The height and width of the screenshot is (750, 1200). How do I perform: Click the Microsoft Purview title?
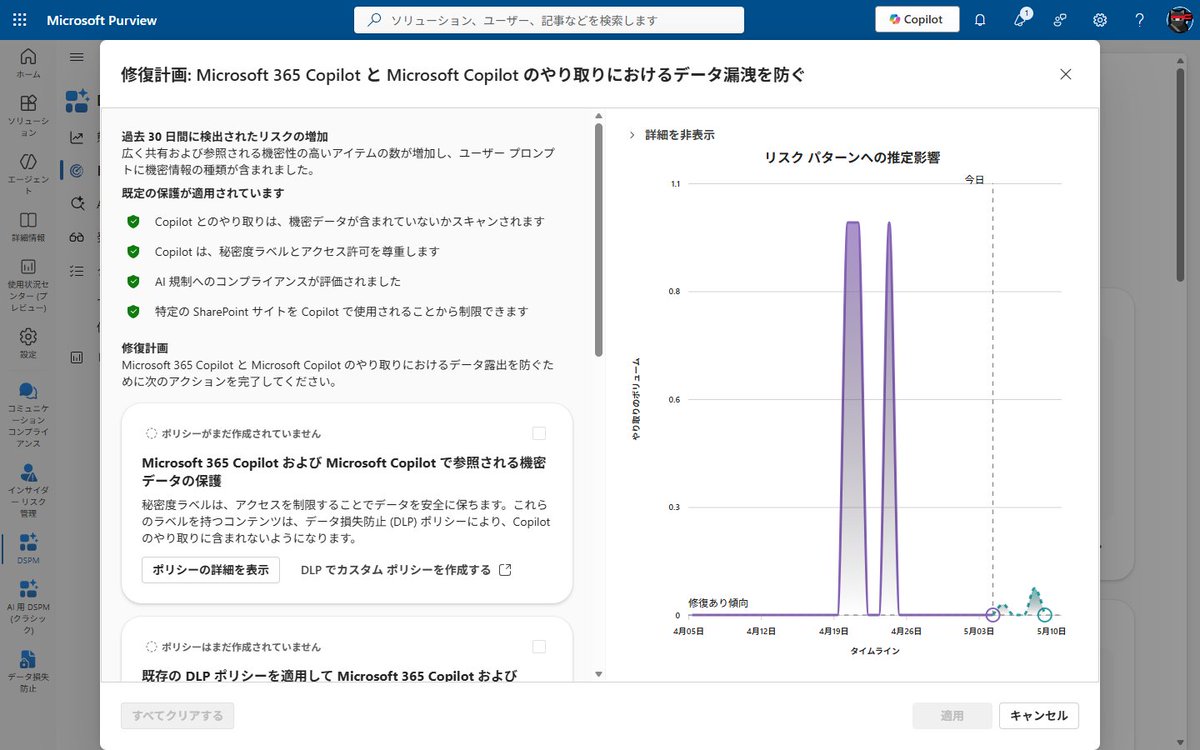click(x=102, y=20)
